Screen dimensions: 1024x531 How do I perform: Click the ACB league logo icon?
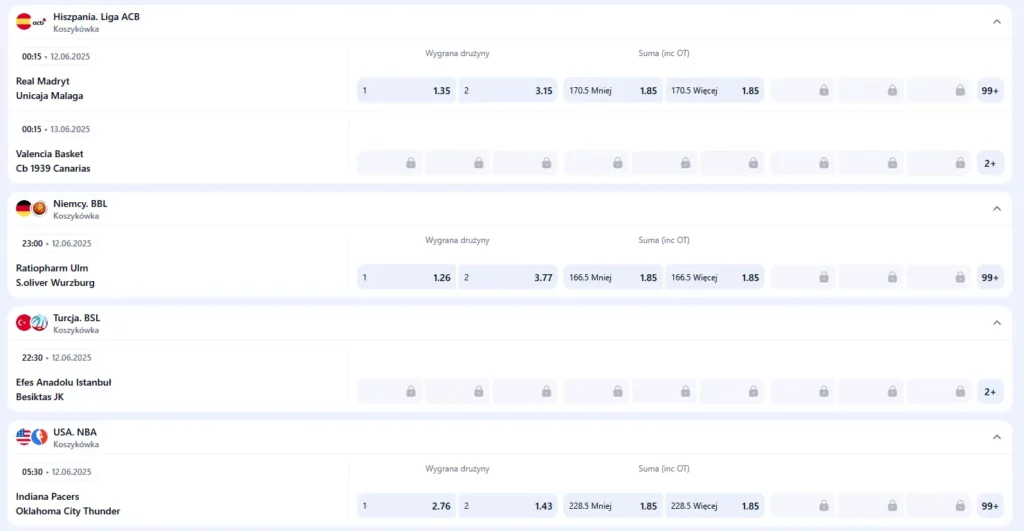(x=40, y=22)
